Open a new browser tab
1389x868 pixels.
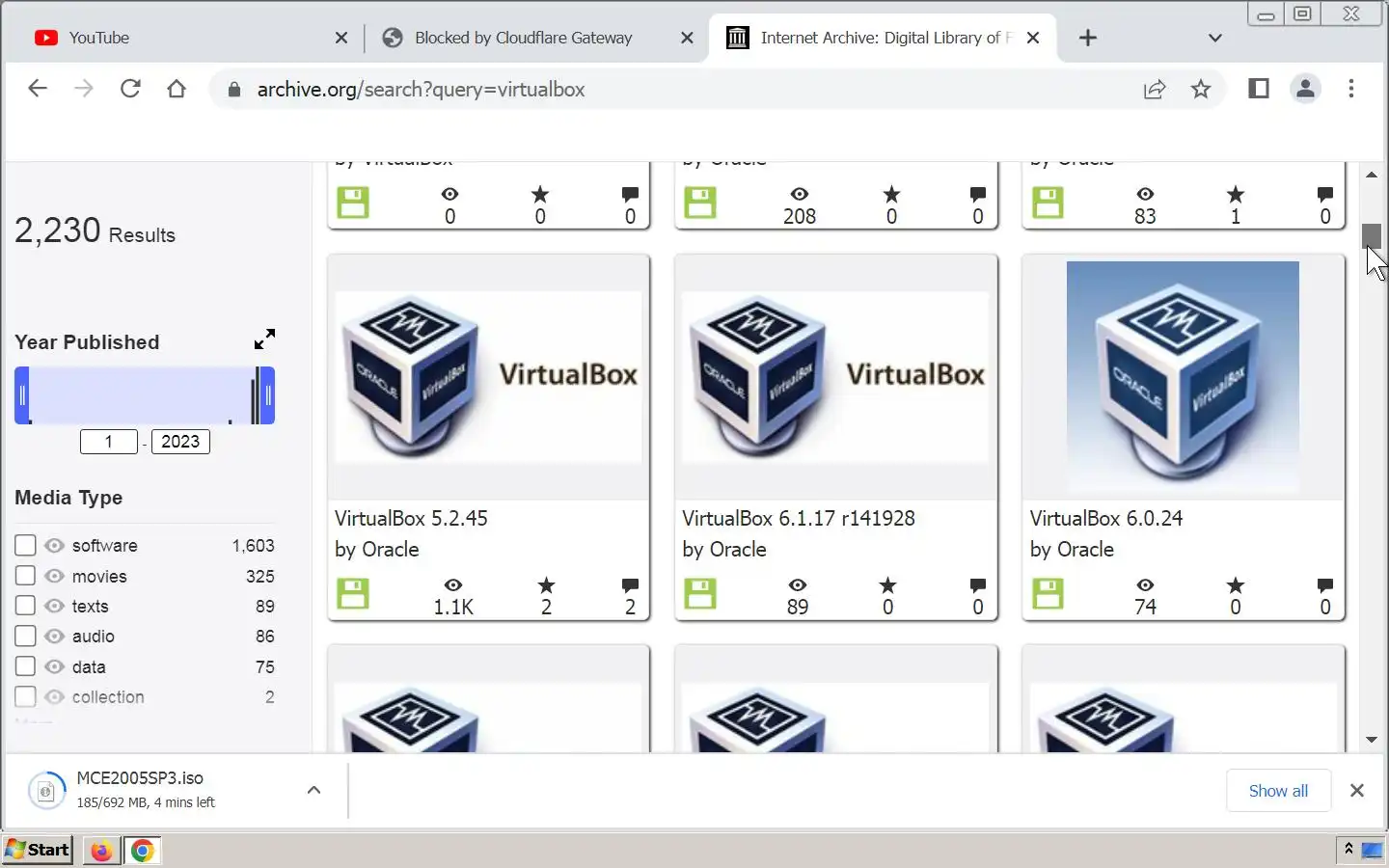click(x=1088, y=38)
